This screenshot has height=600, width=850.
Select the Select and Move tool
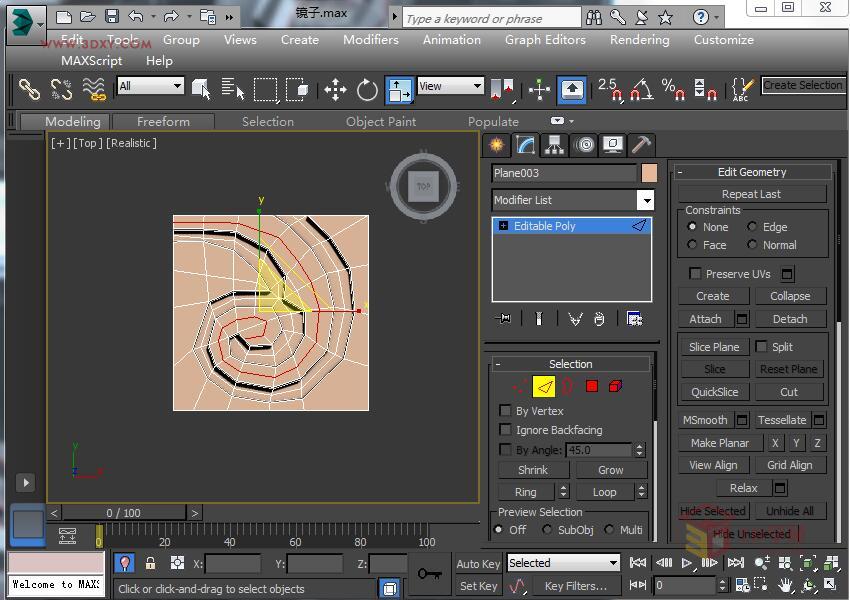pos(335,89)
